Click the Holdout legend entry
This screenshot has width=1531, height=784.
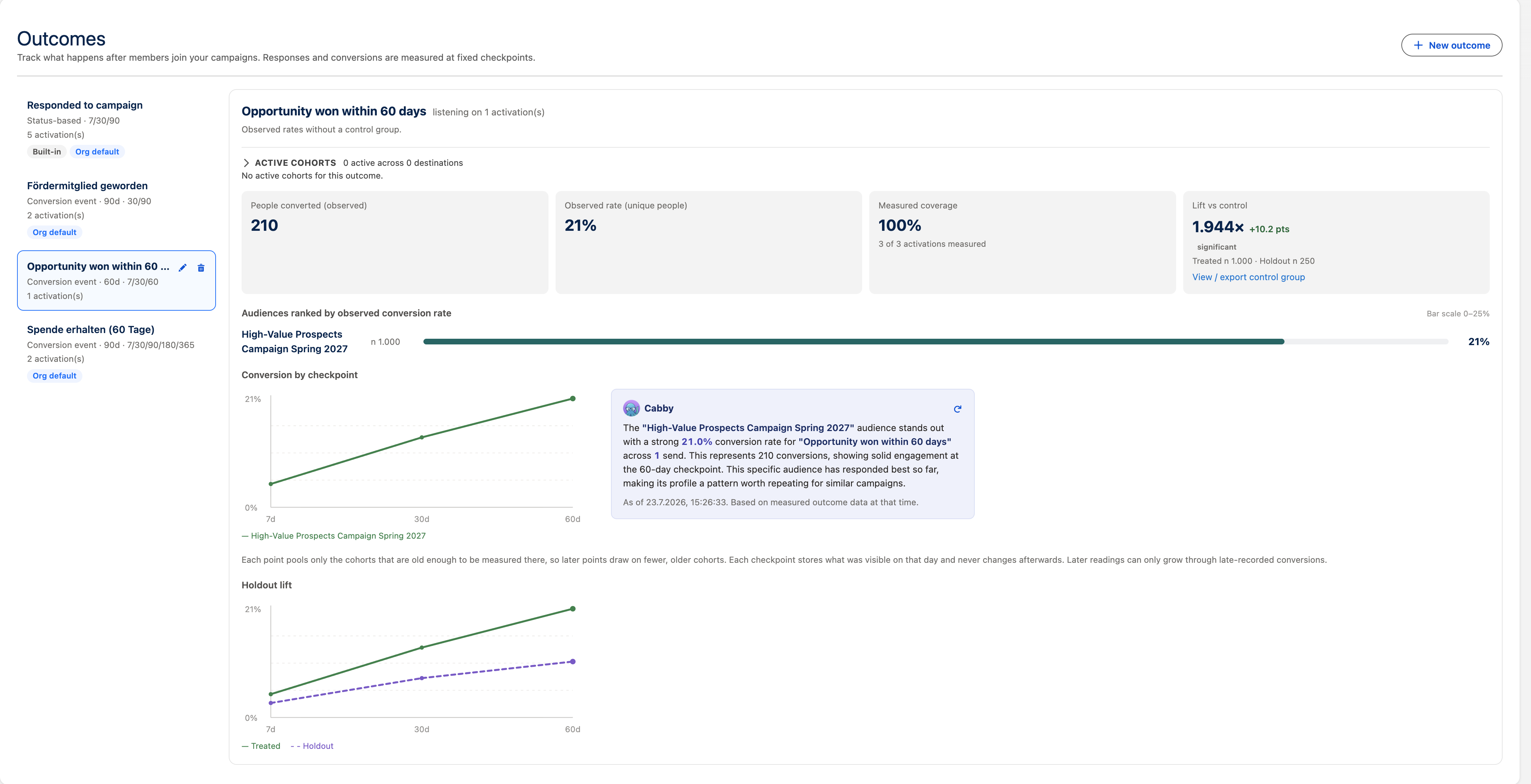(x=312, y=746)
